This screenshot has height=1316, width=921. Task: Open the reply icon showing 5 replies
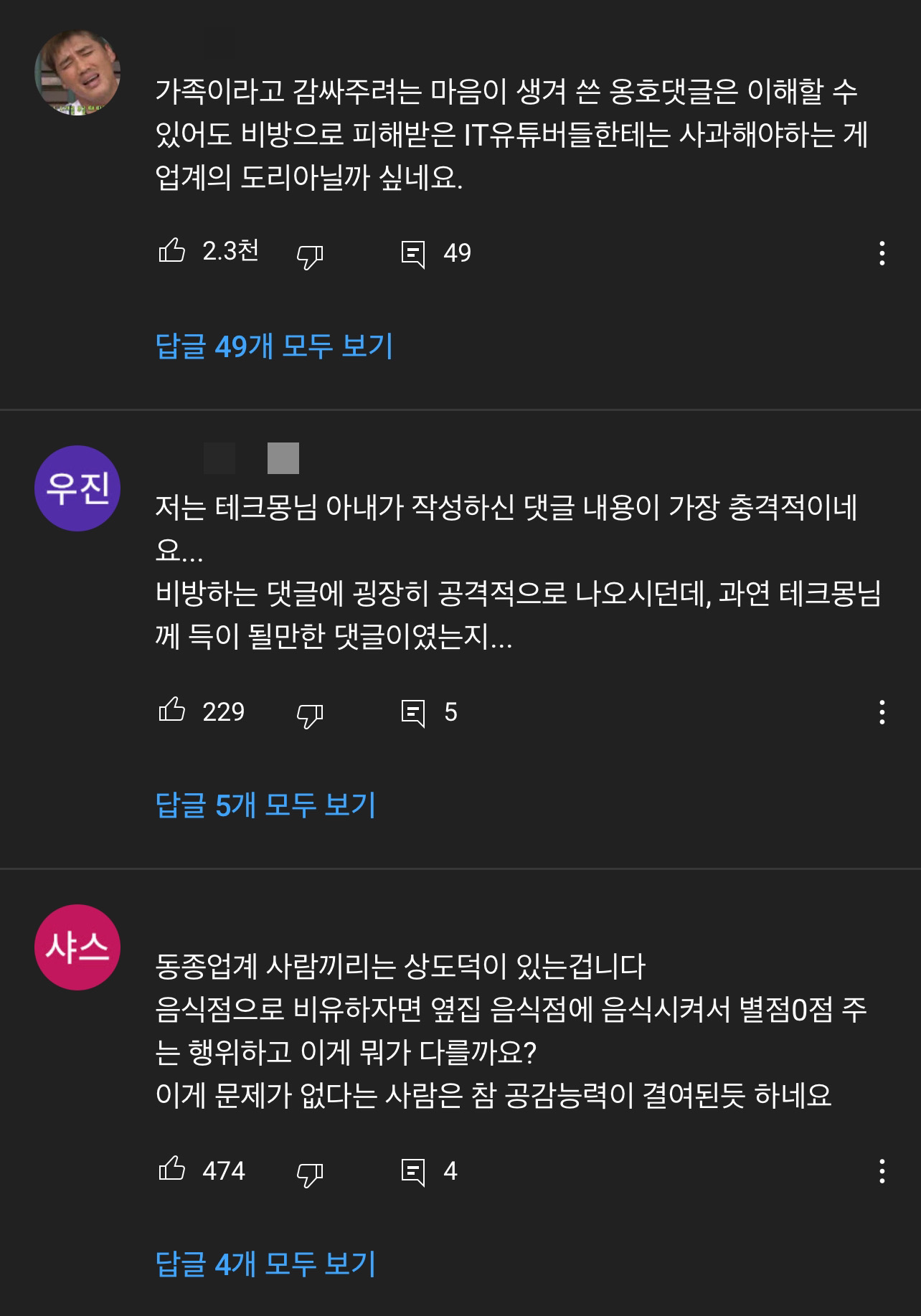coord(412,712)
